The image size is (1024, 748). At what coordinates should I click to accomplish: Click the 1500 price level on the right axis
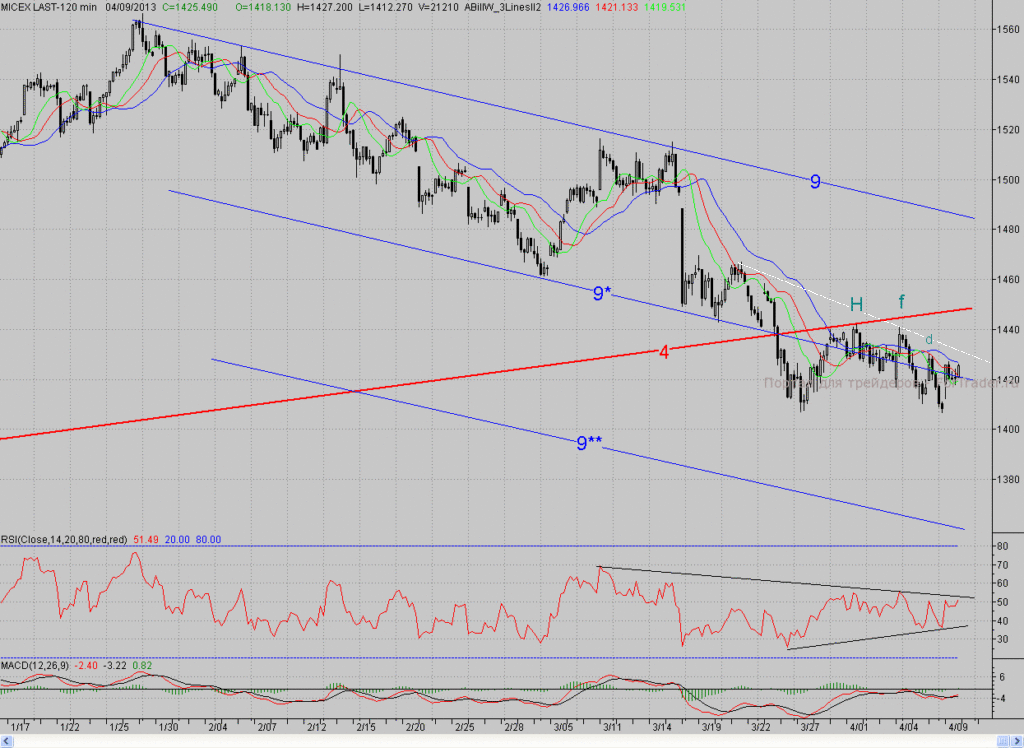pos(1008,180)
